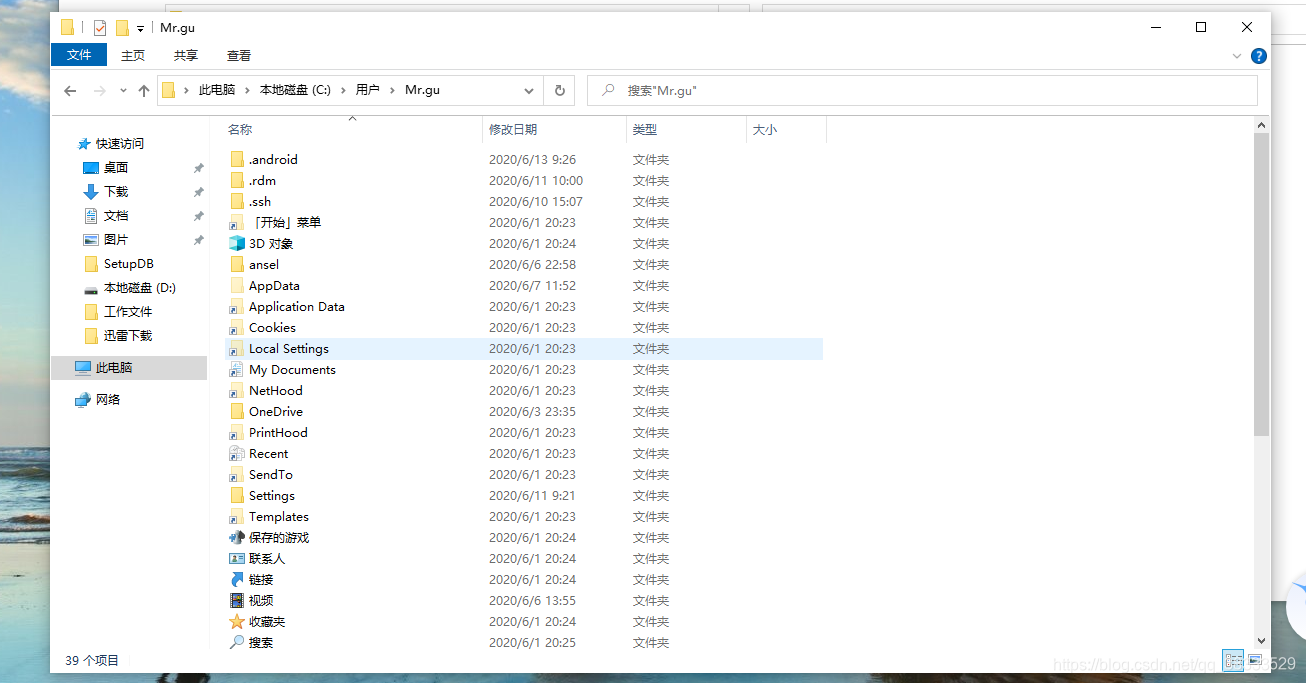Click 用户 in the address breadcrumb
The image size is (1306, 683).
[x=367, y=90]
